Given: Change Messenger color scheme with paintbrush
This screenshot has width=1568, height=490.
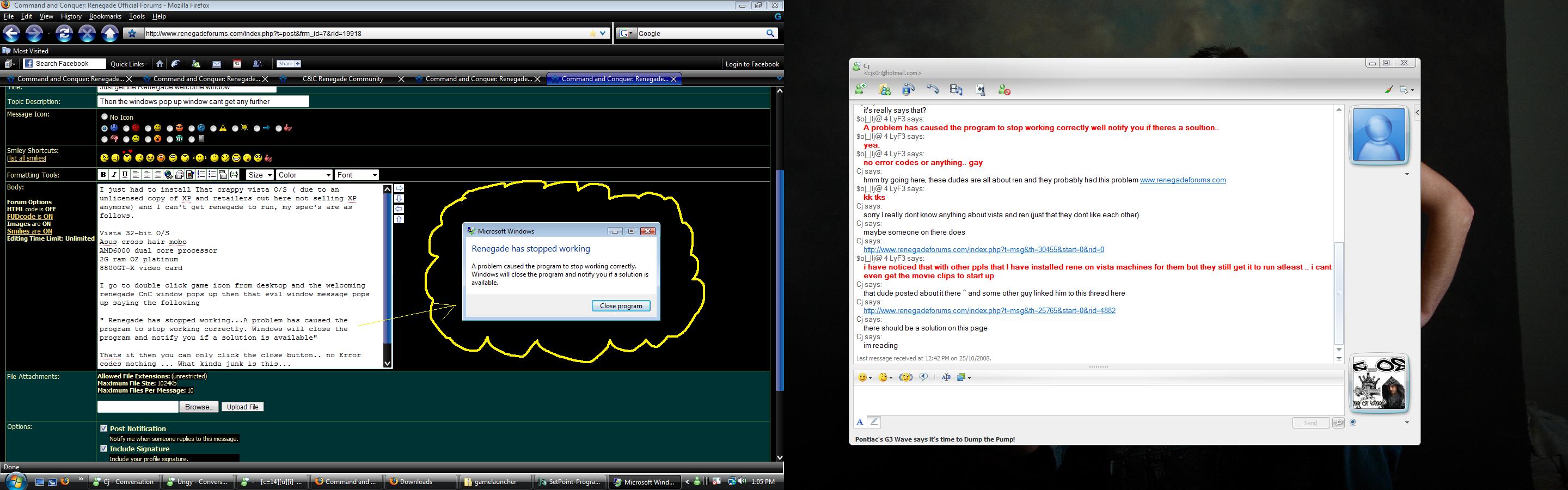Looking at the screenshot, I should click(x=1388, y=90).
